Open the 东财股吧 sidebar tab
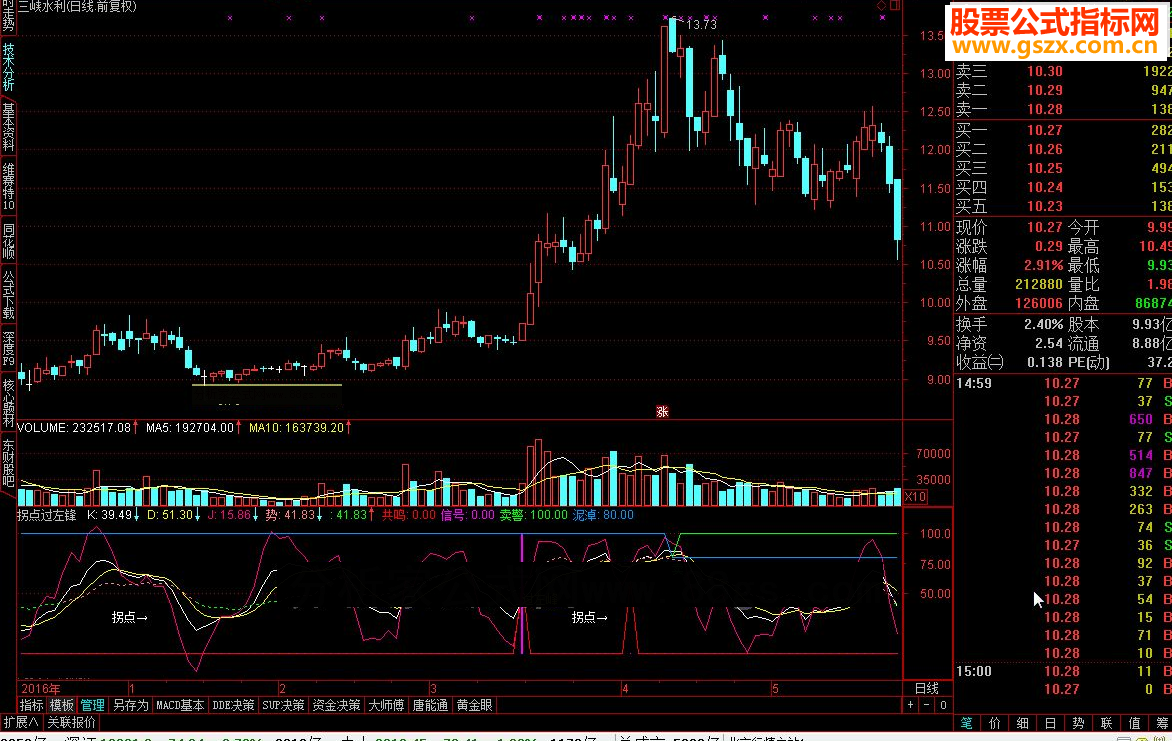This screenshot has height=741, width=1172. (8, 464)
